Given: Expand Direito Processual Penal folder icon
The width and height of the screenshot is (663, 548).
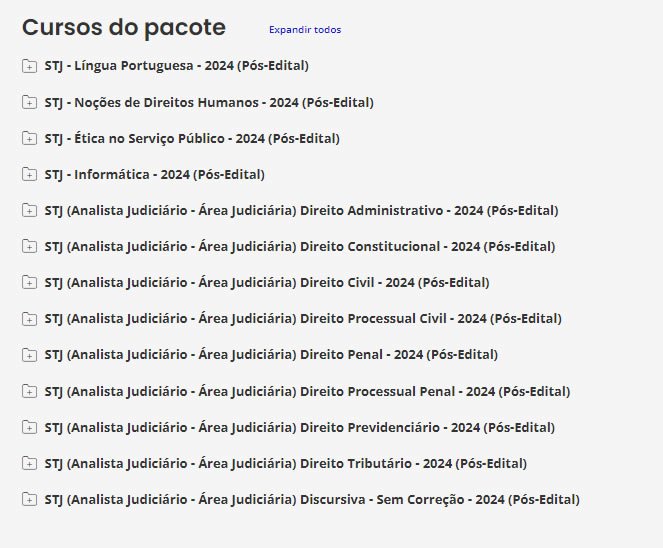Looking at the screenshot, I should (29, 391).
